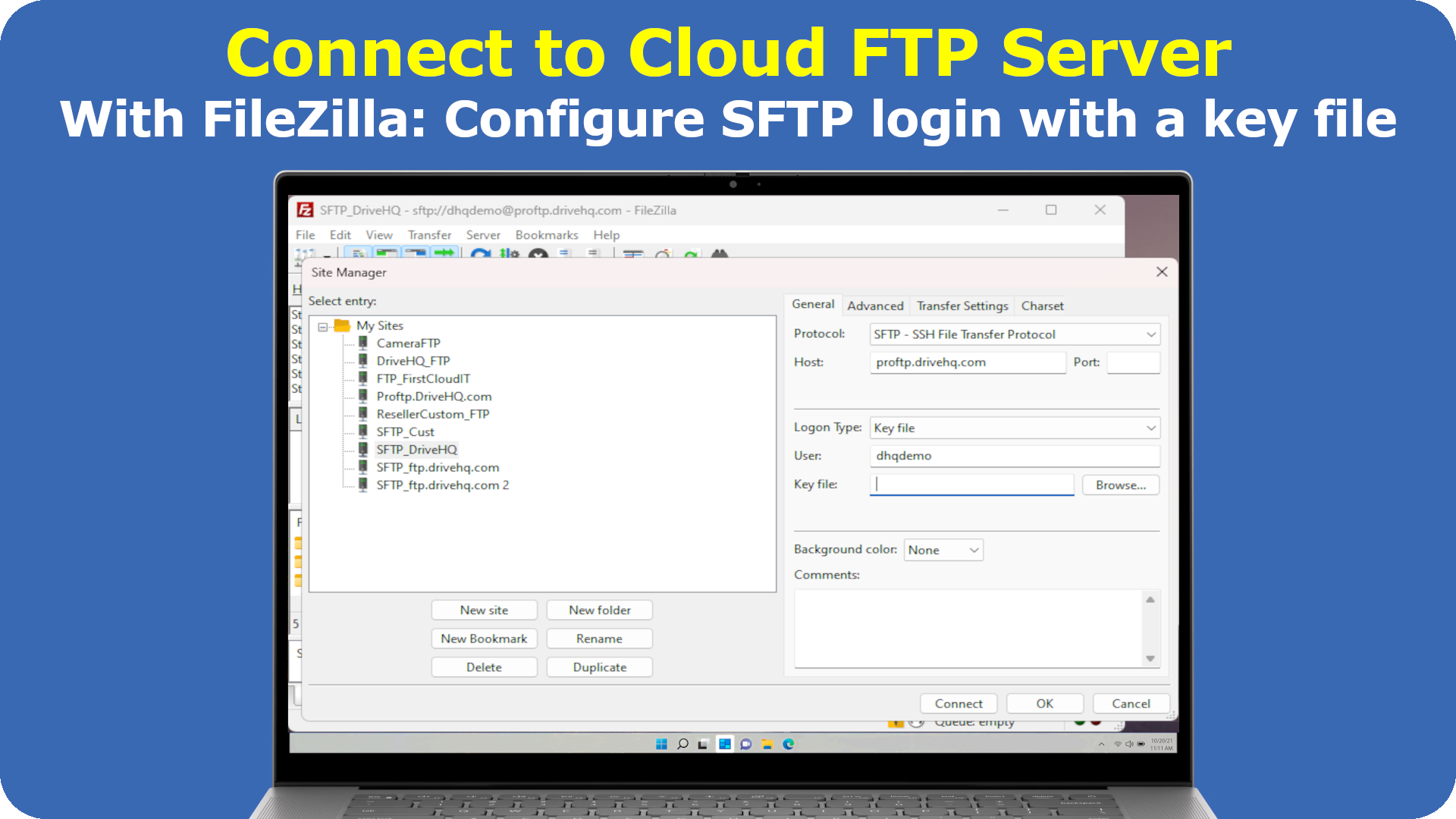Expand the Logon Type dropdown
The image size is (1456, 819).
point(1149,427)
